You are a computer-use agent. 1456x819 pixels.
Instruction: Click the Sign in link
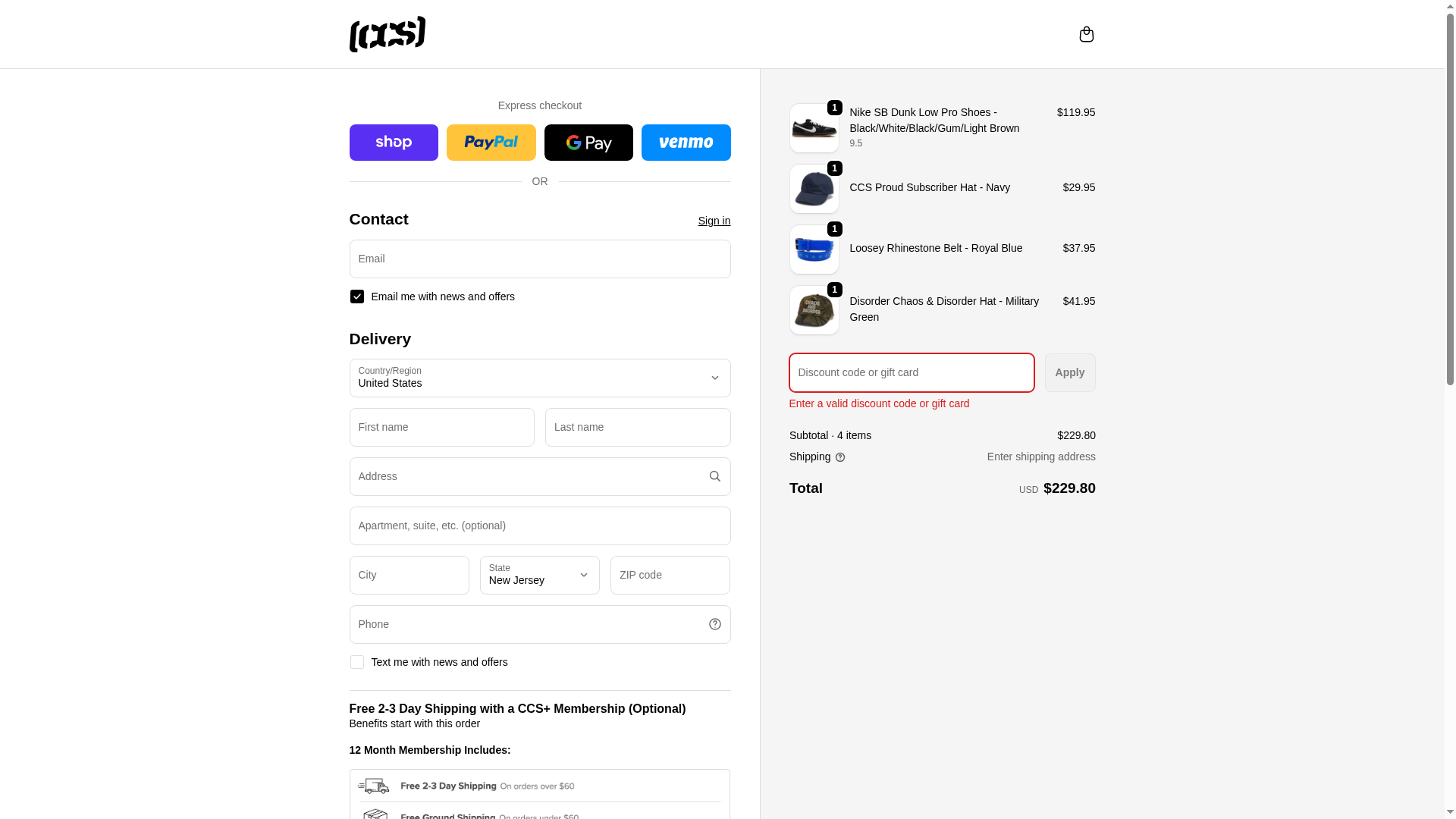(x=714, y=221)
